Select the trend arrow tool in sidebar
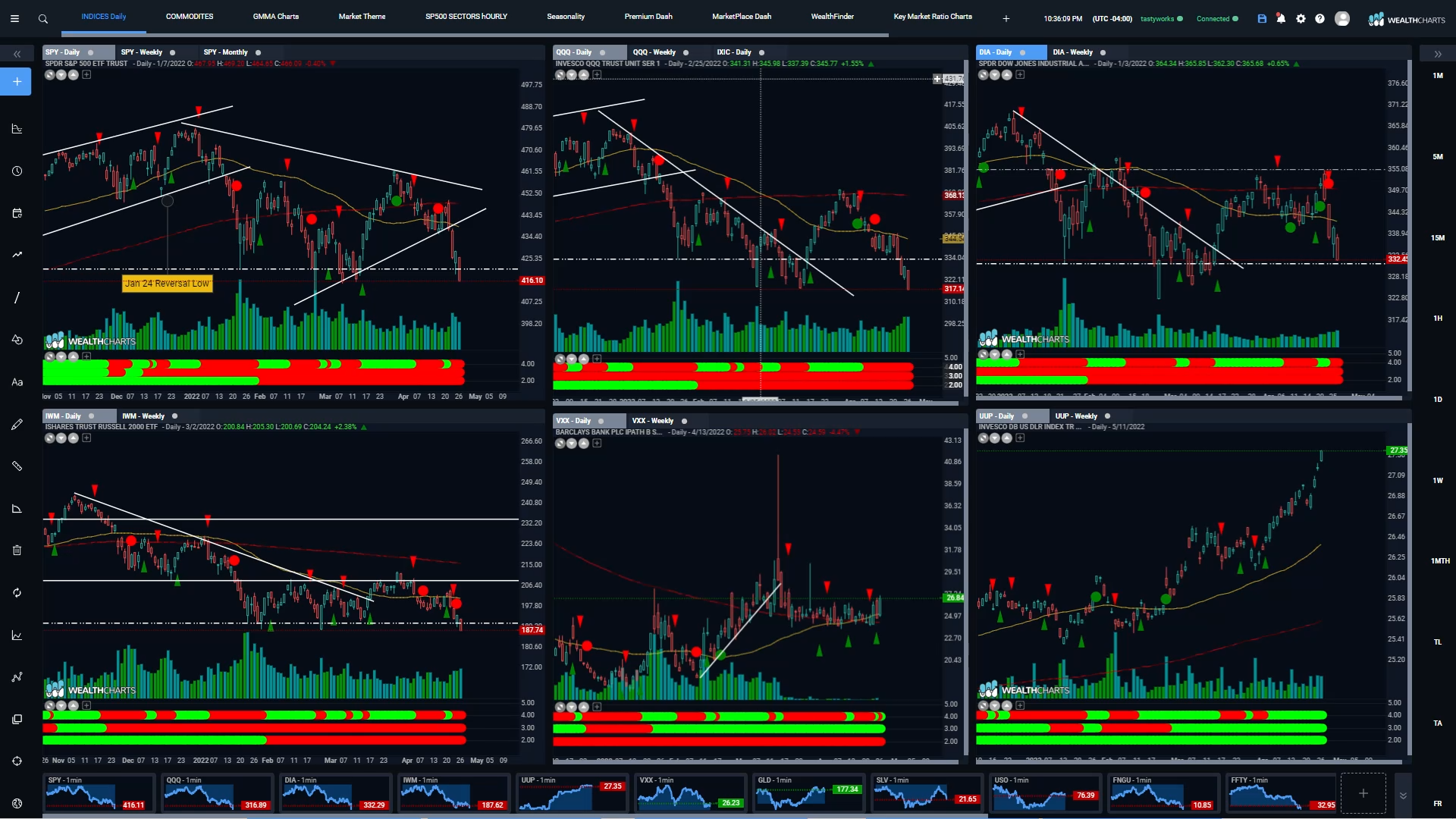This screenshot has width=1456, height=819. click(x=17, y=255)
